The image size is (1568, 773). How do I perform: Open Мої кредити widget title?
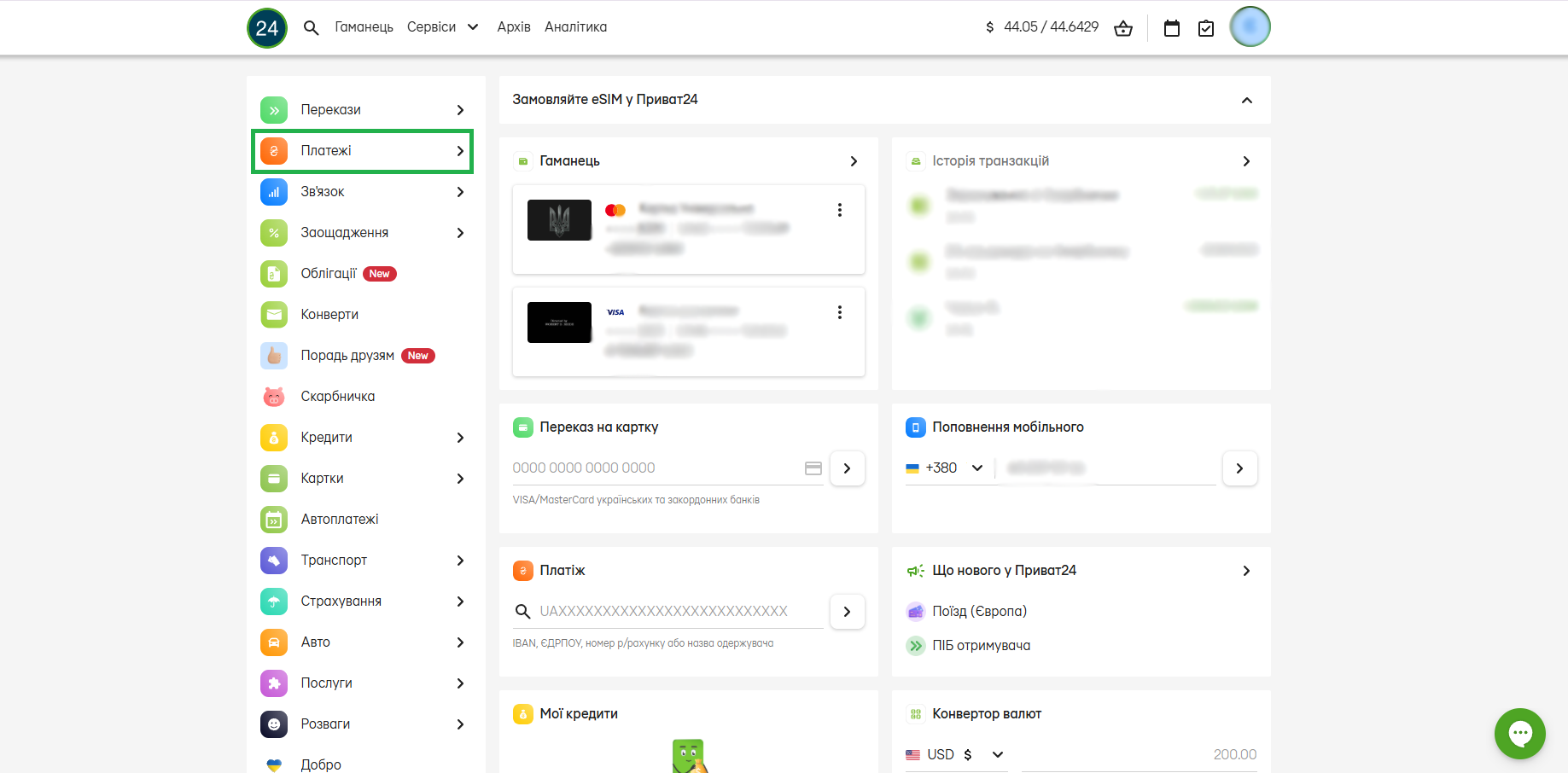tap(579, 714)
